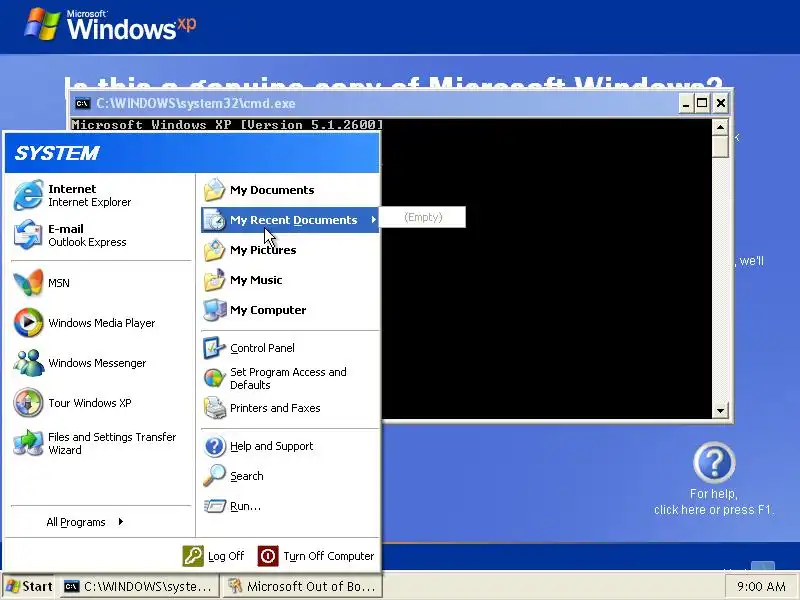
Task: Choose Run... from the Start menu
Action: tap(290, 506)
